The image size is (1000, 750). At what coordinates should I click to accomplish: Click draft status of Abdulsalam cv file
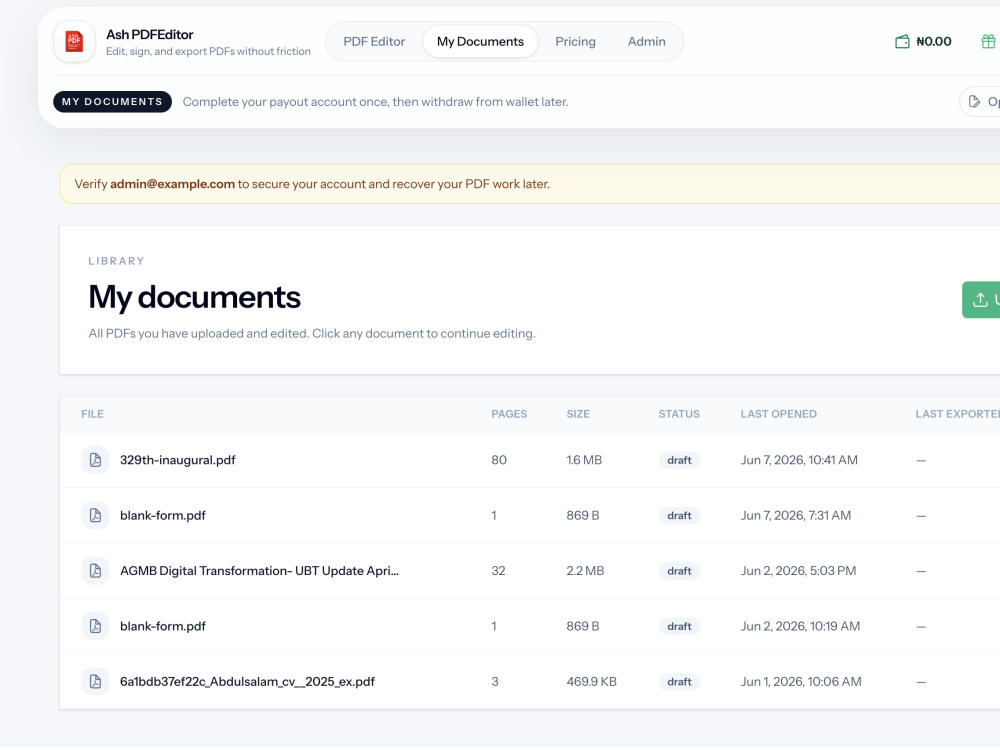coord(679,682)
